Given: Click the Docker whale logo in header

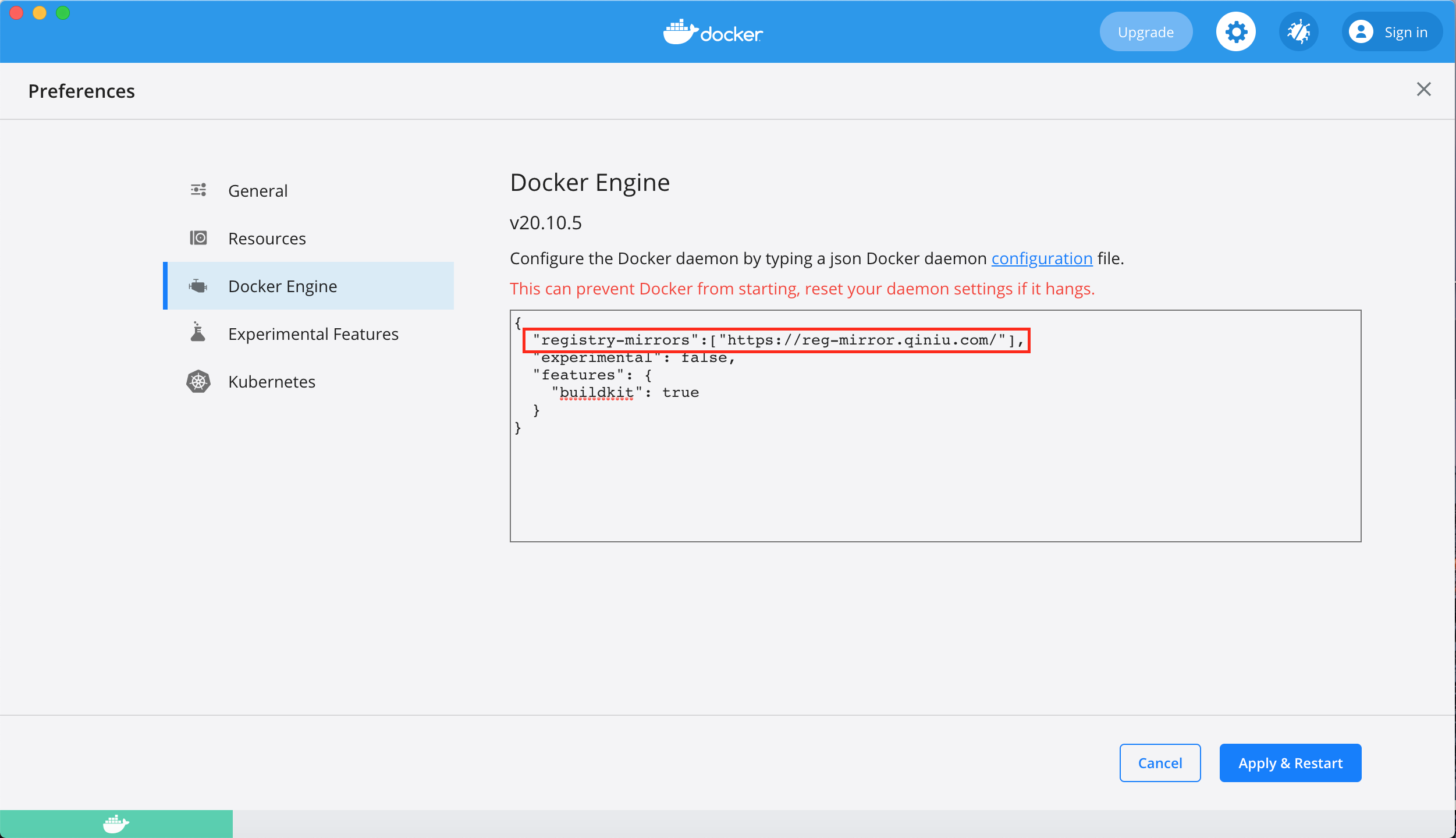Looking at the screenshot, I should coord(712,32).
